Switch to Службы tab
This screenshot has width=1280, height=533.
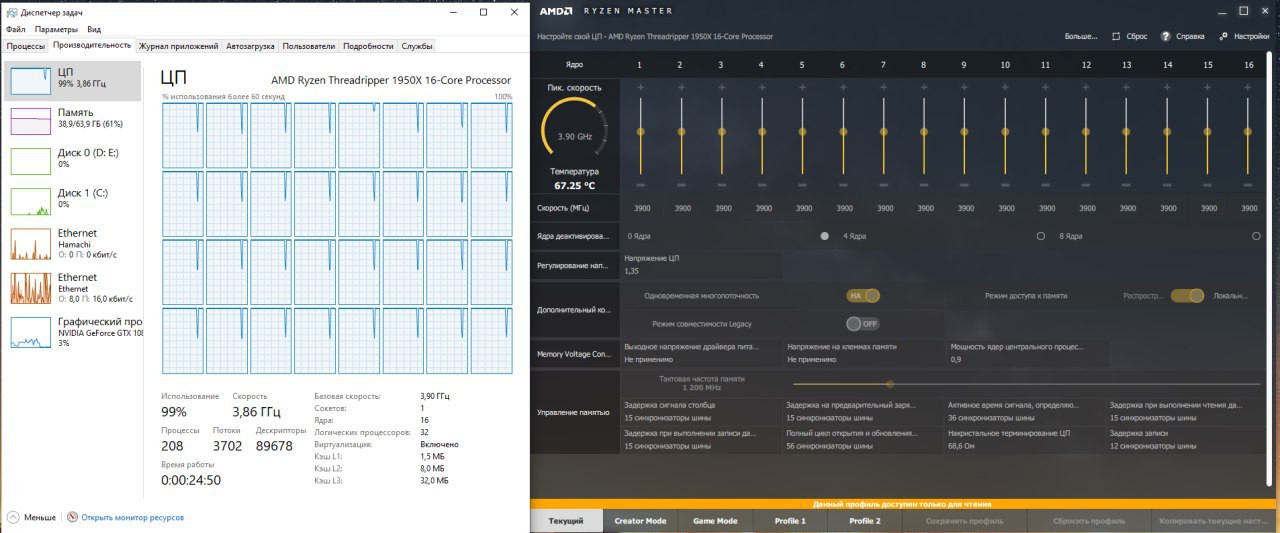(x=417, y=46)
